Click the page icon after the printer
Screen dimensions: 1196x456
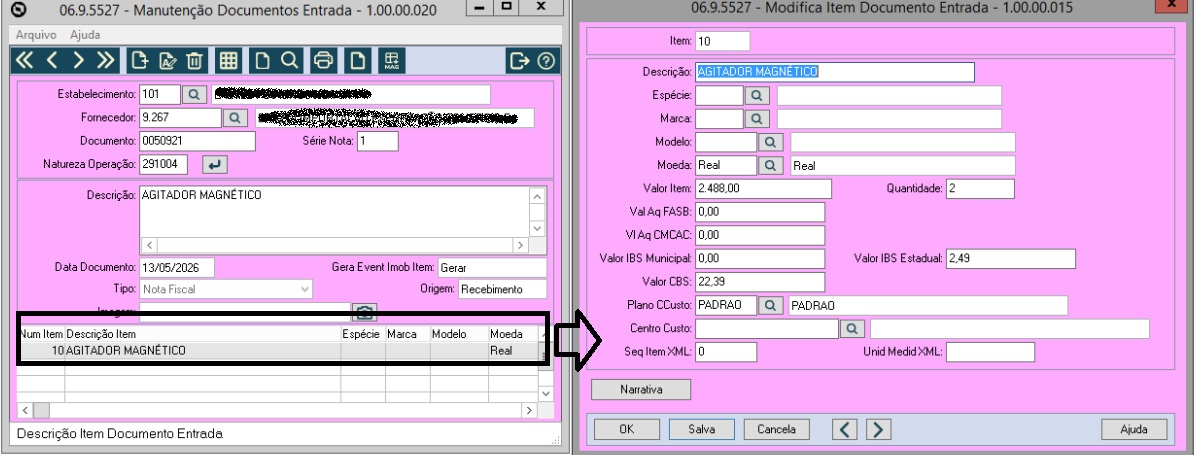click(x=358, y=60)
